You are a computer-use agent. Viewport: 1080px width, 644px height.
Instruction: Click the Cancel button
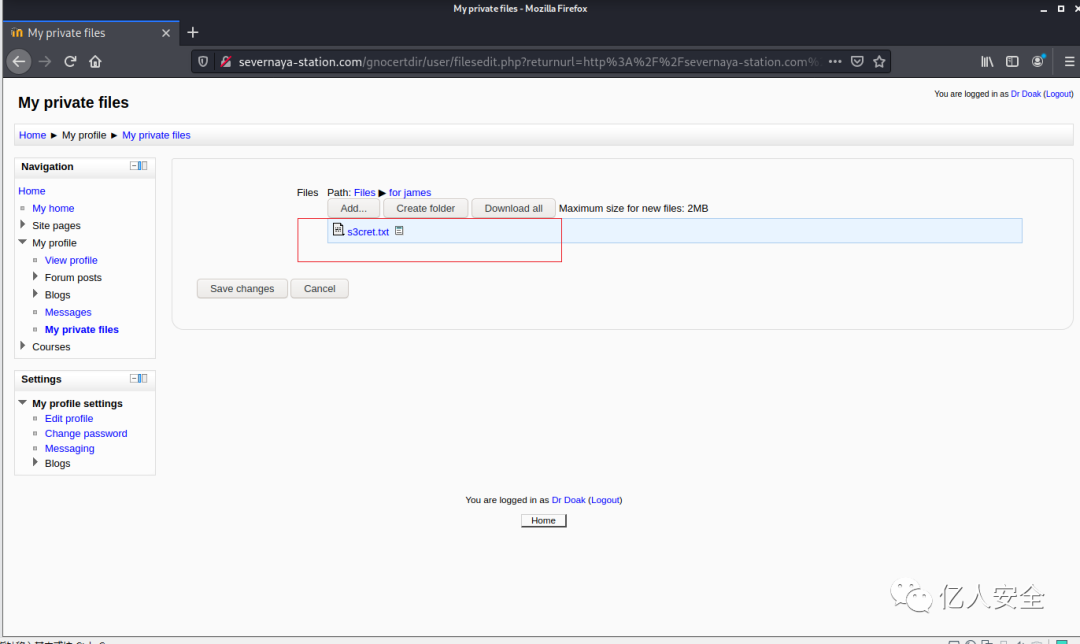(x=320, y=289)
